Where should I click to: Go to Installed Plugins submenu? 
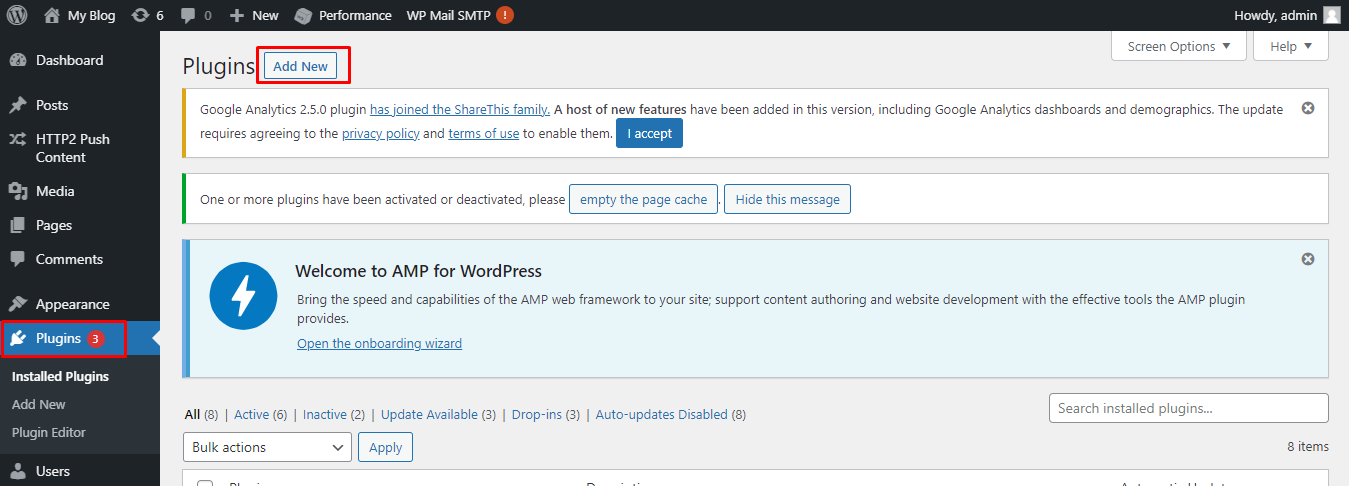pyautogui.click(x=60, y=377)
